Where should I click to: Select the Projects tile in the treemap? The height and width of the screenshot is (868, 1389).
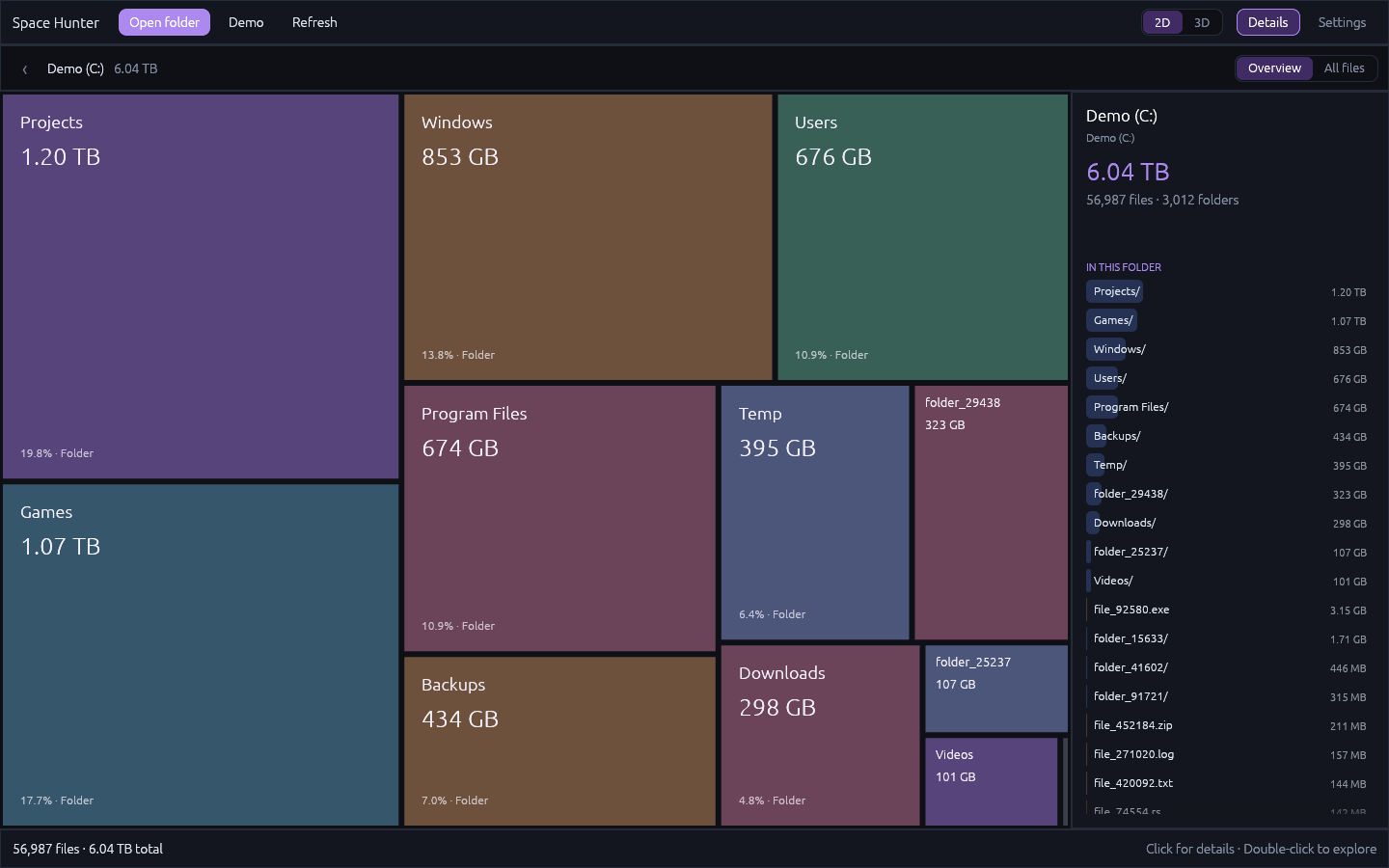coord(201,286)
